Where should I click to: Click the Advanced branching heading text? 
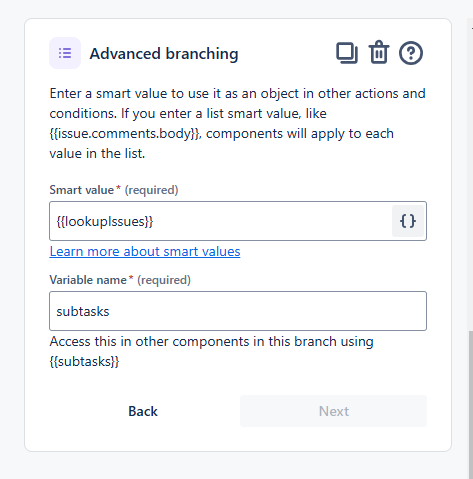click(x=164, y=54)
